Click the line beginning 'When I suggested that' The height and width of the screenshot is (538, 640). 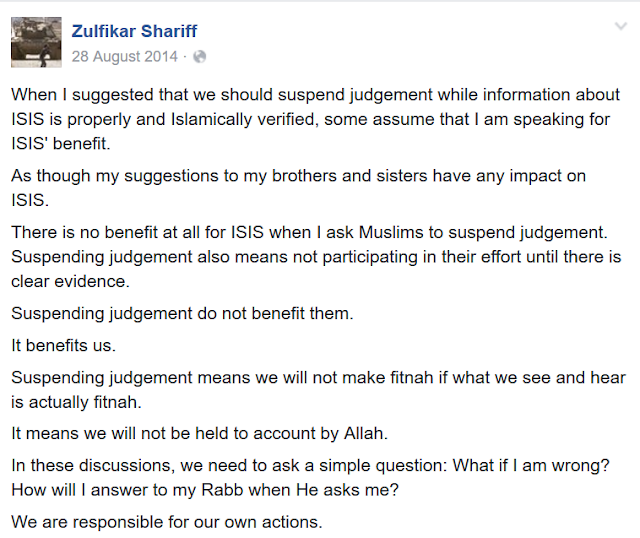pyautogui.click(x=316, y=95)
